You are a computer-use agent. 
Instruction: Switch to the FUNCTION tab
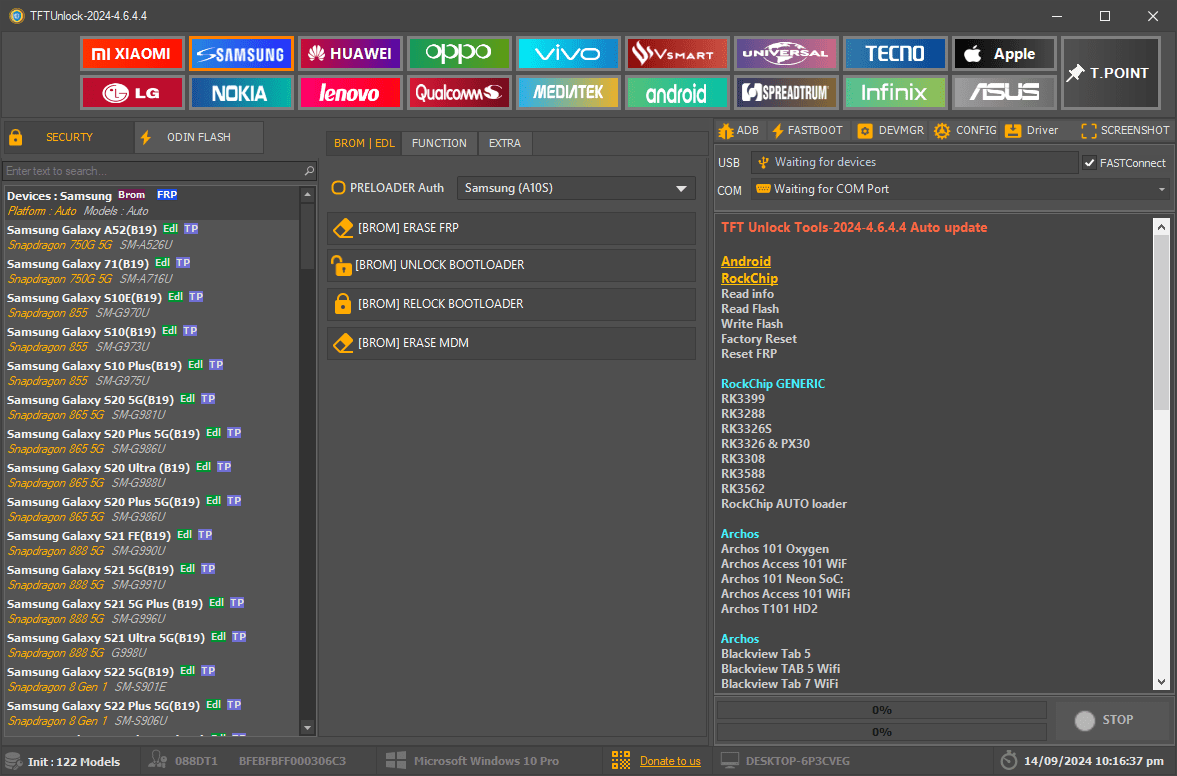439,143
